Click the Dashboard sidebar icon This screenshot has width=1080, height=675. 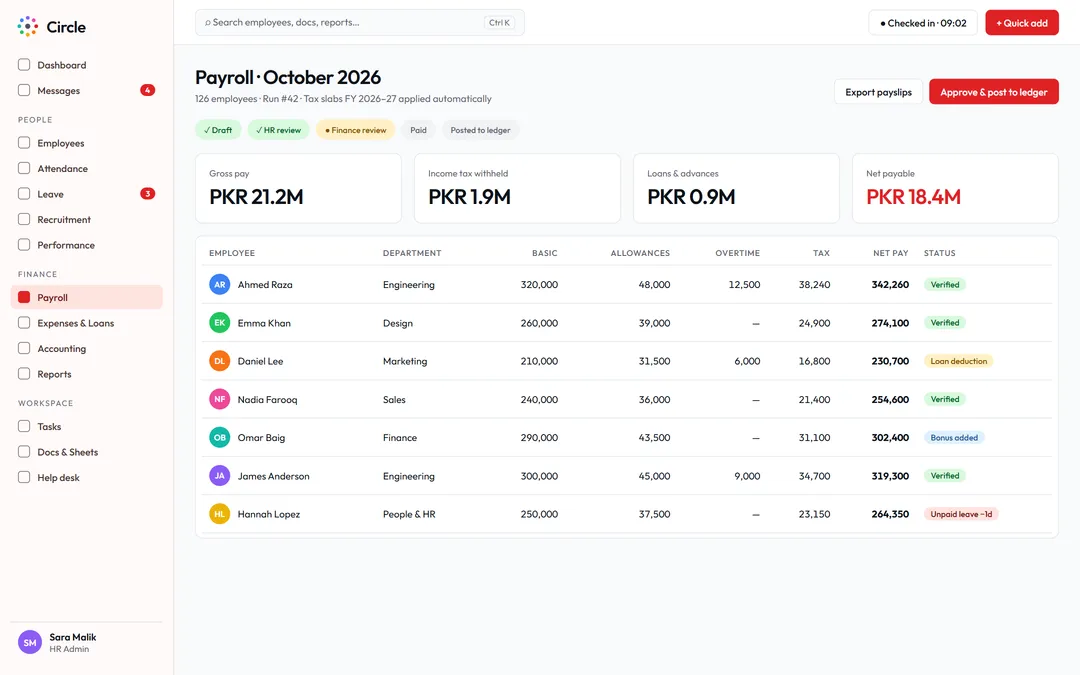click(24, 65)
